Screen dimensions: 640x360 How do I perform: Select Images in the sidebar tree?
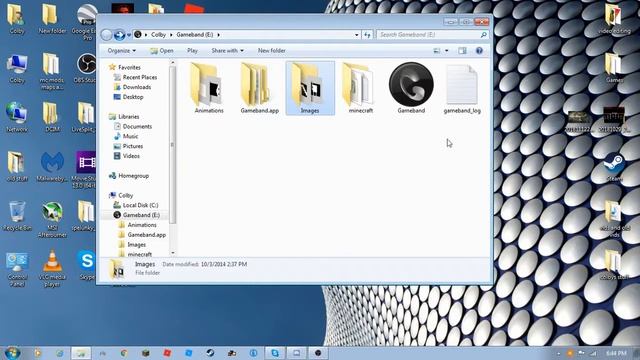(136, 244)
